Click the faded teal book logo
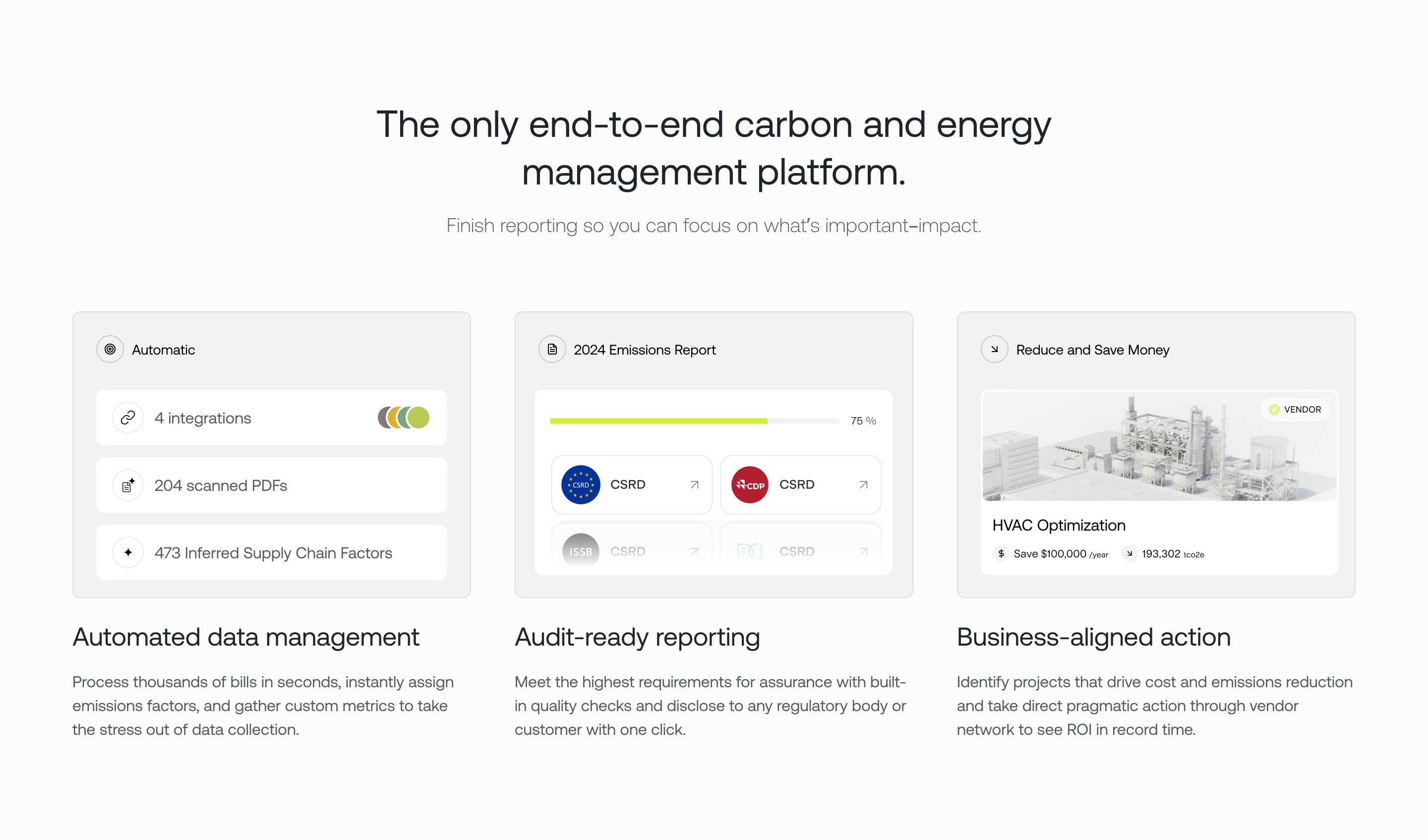The height and width of the screenshot is (840, 1428). (x=750, y=551)
